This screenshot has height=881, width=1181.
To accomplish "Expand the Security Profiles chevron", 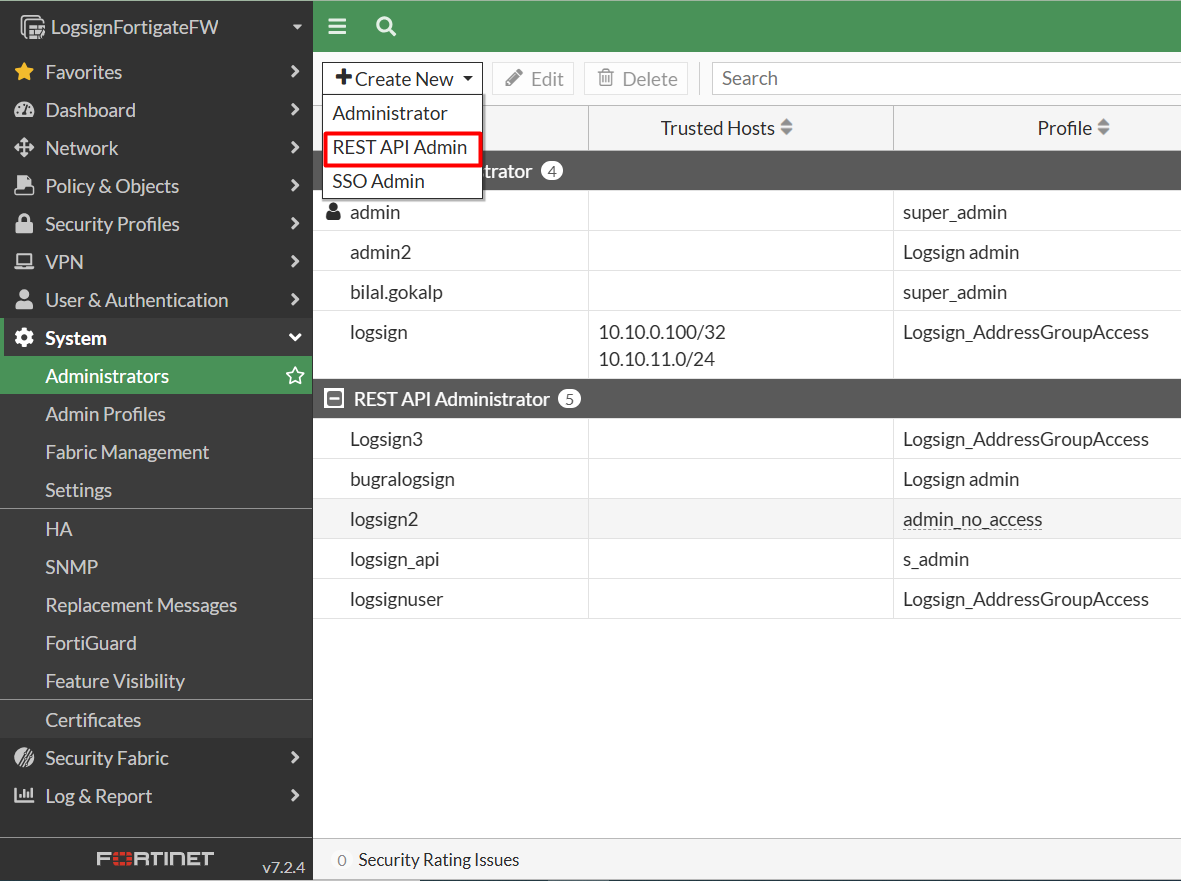I will (294, 224).
